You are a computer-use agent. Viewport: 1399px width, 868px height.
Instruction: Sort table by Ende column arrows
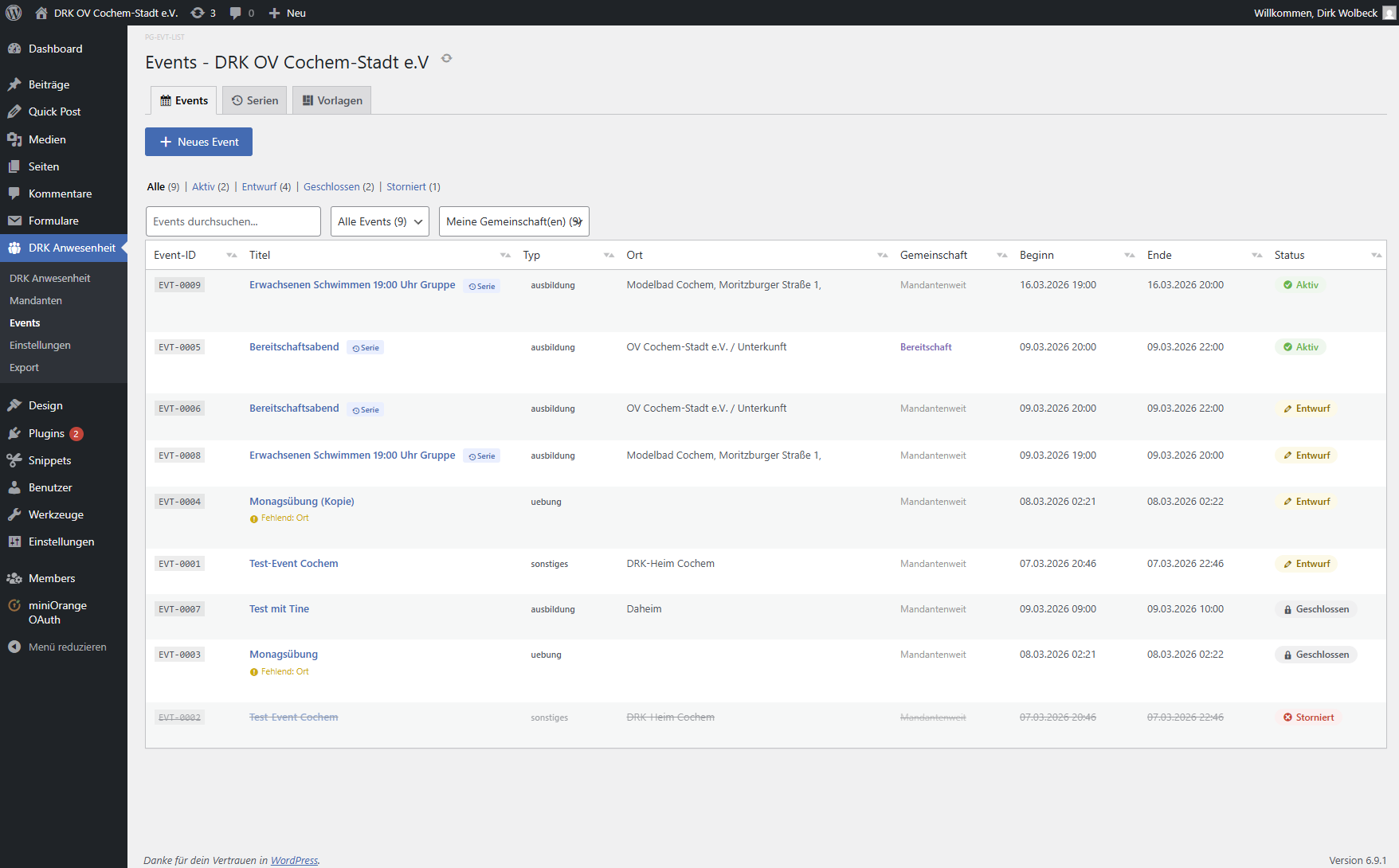tap(1257, 255)
